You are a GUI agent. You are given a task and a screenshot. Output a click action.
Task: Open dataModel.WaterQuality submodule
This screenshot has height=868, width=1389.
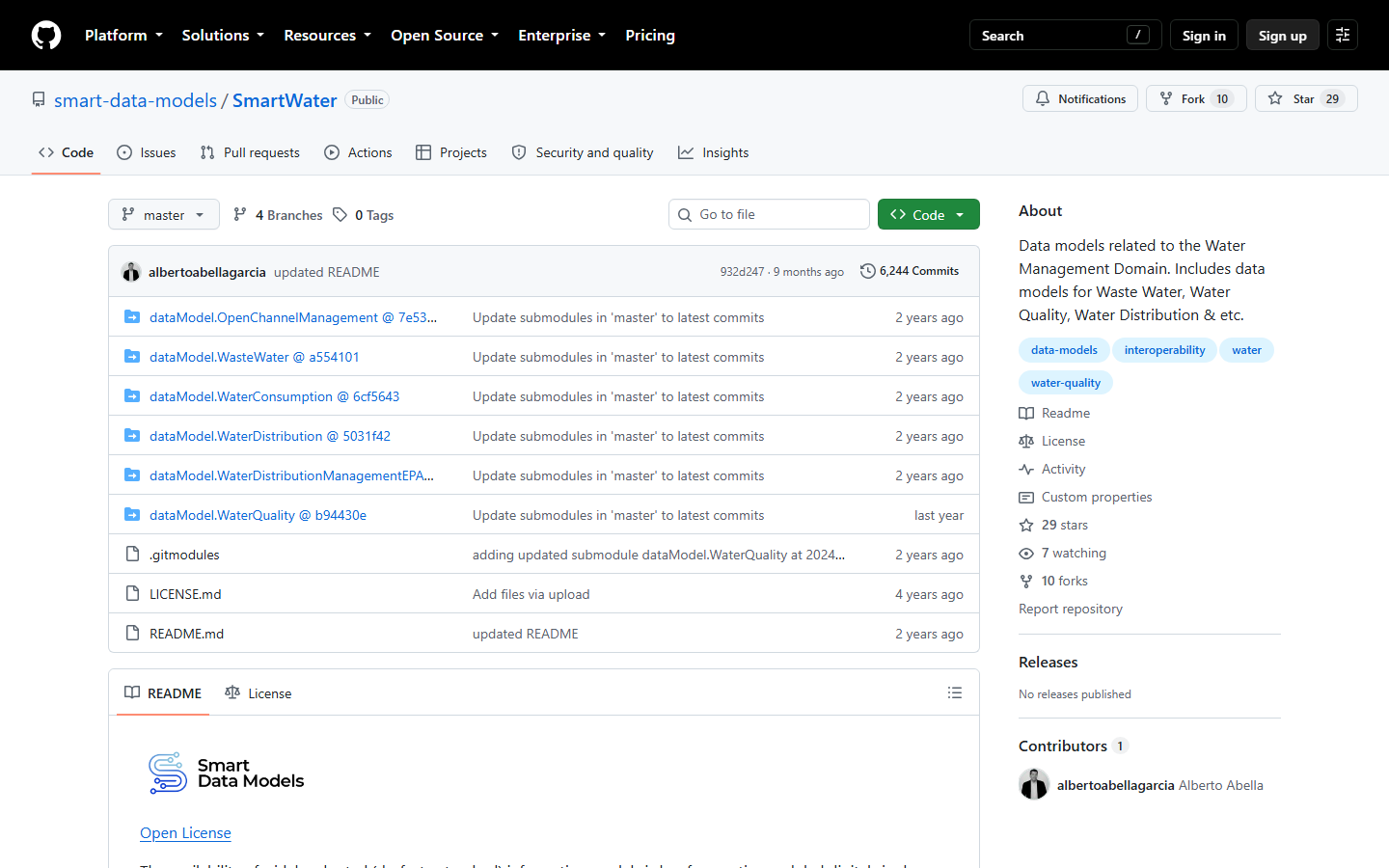pos(258,515)
